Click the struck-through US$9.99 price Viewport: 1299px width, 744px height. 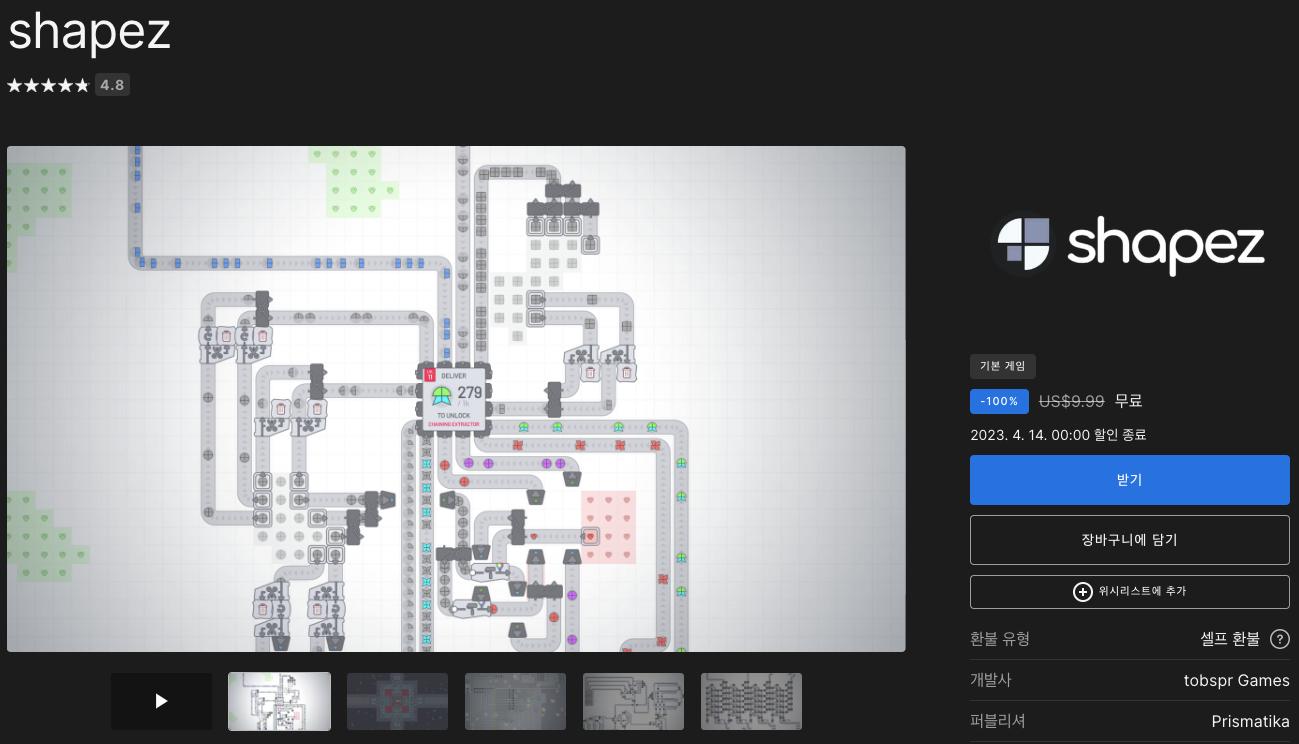(x=1071, y=401)
